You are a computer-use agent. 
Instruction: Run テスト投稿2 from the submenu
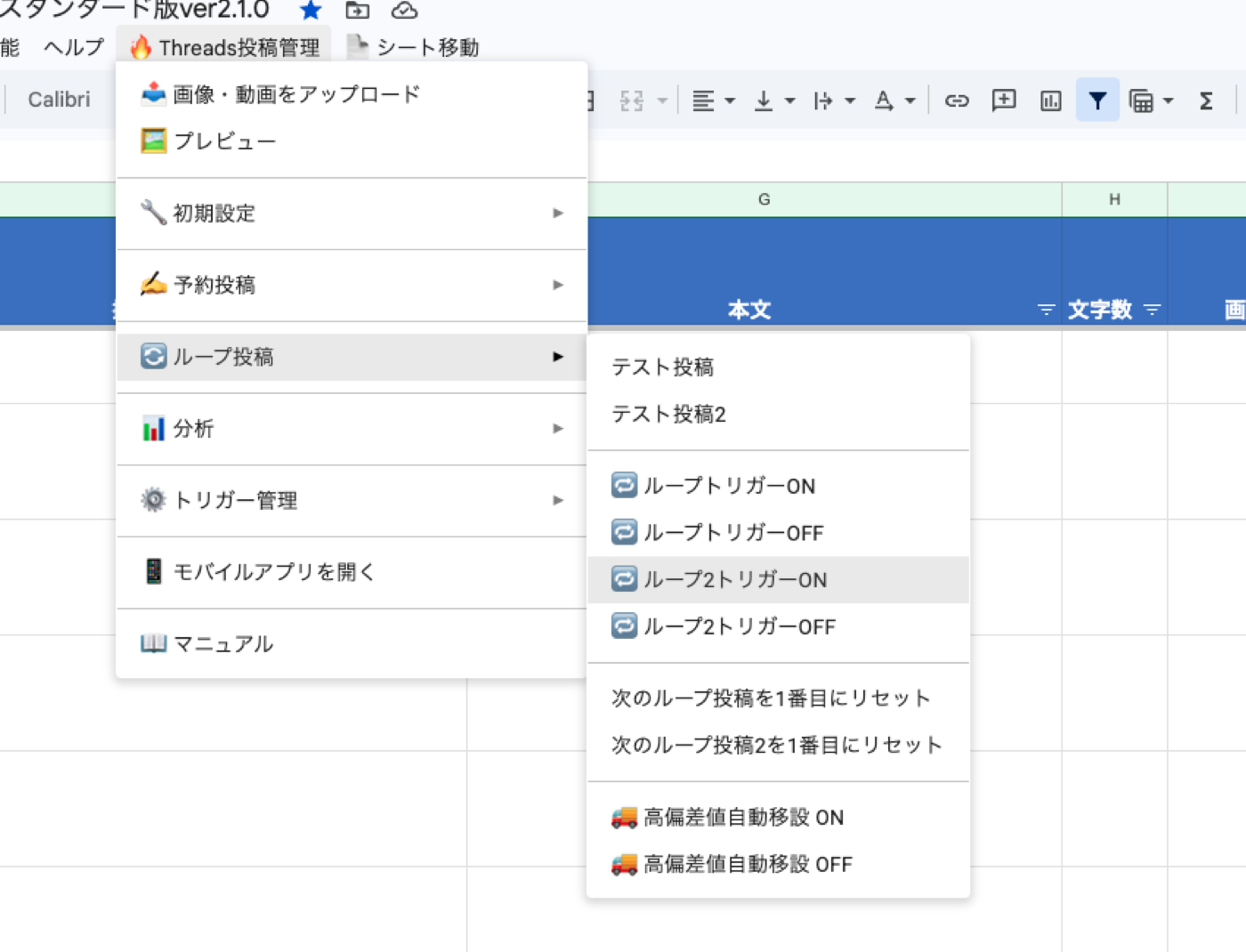click(779, 415)
